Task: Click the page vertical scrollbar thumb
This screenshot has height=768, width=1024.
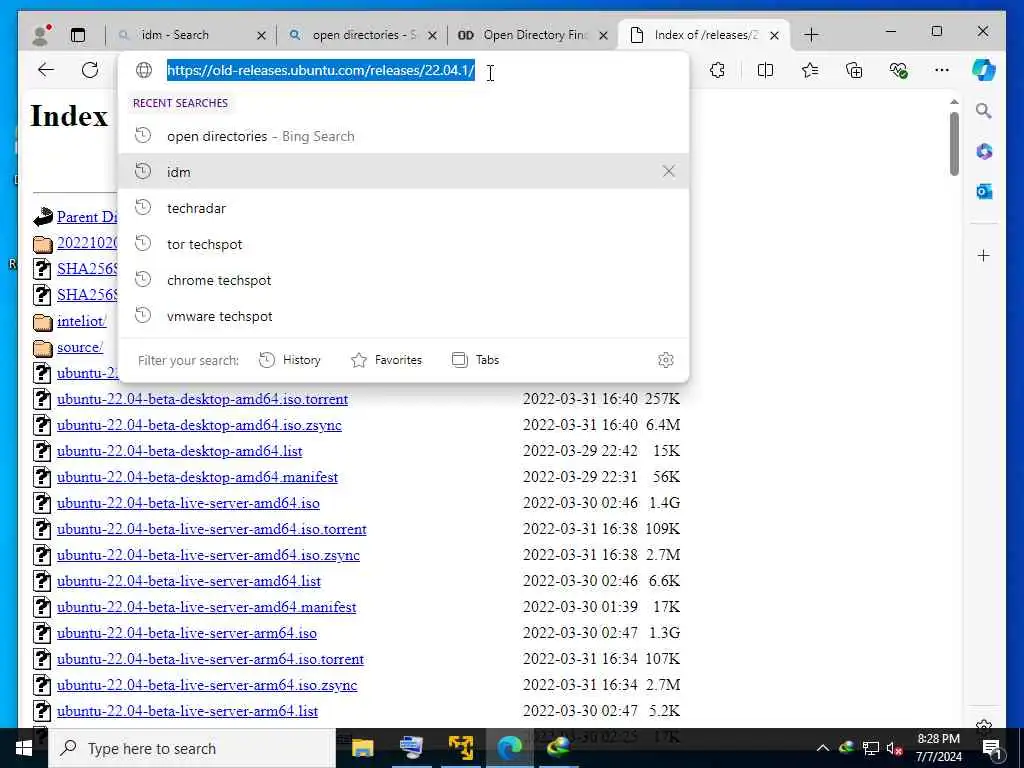Action: click(954, 144)
